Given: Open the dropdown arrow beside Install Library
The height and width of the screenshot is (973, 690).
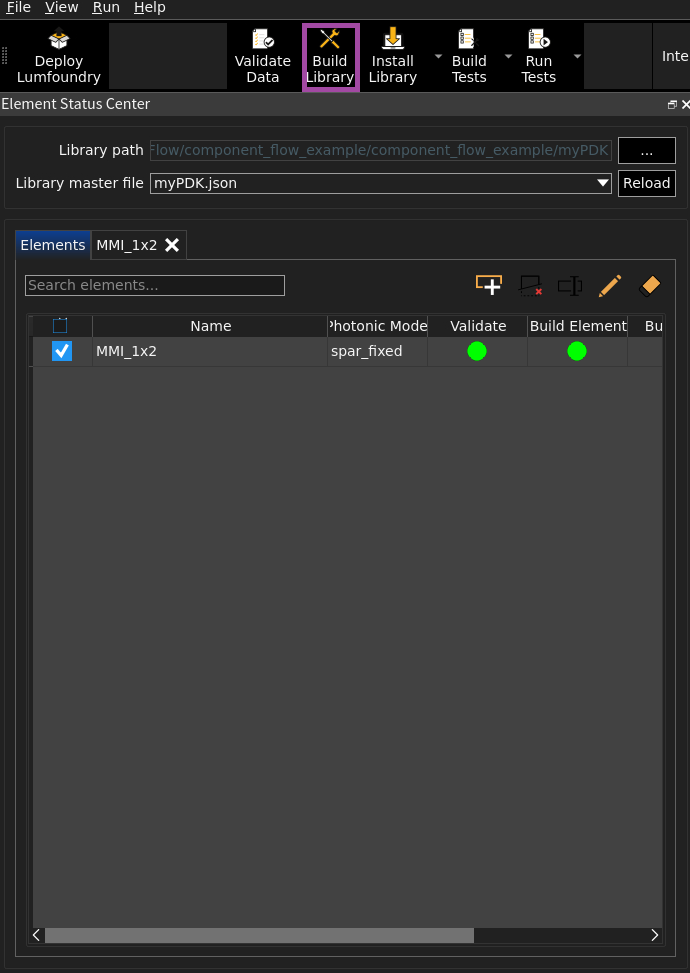Looking at the screenshot, I should 438,56.
